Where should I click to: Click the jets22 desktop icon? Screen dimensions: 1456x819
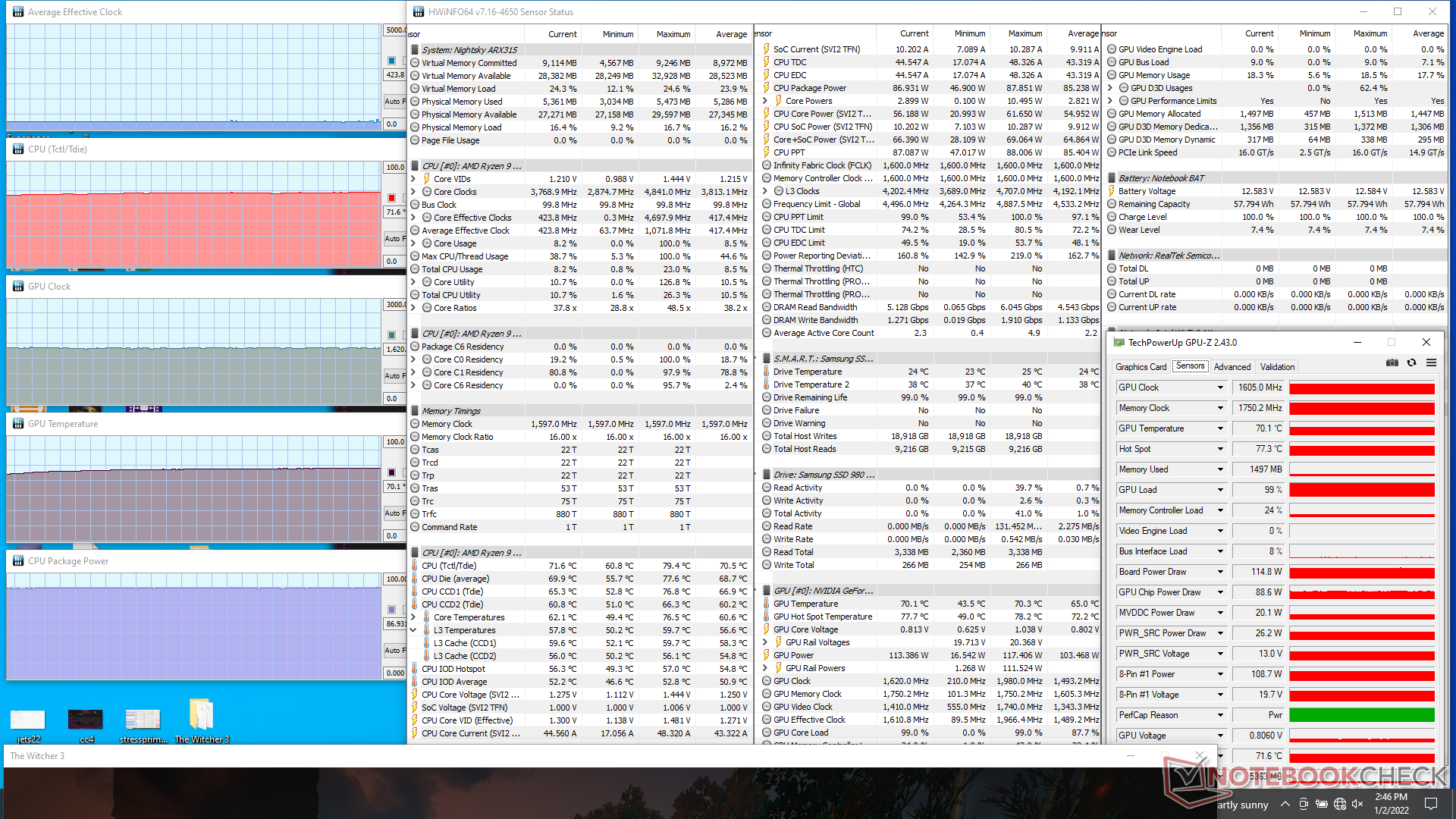(x=28, y=719)
